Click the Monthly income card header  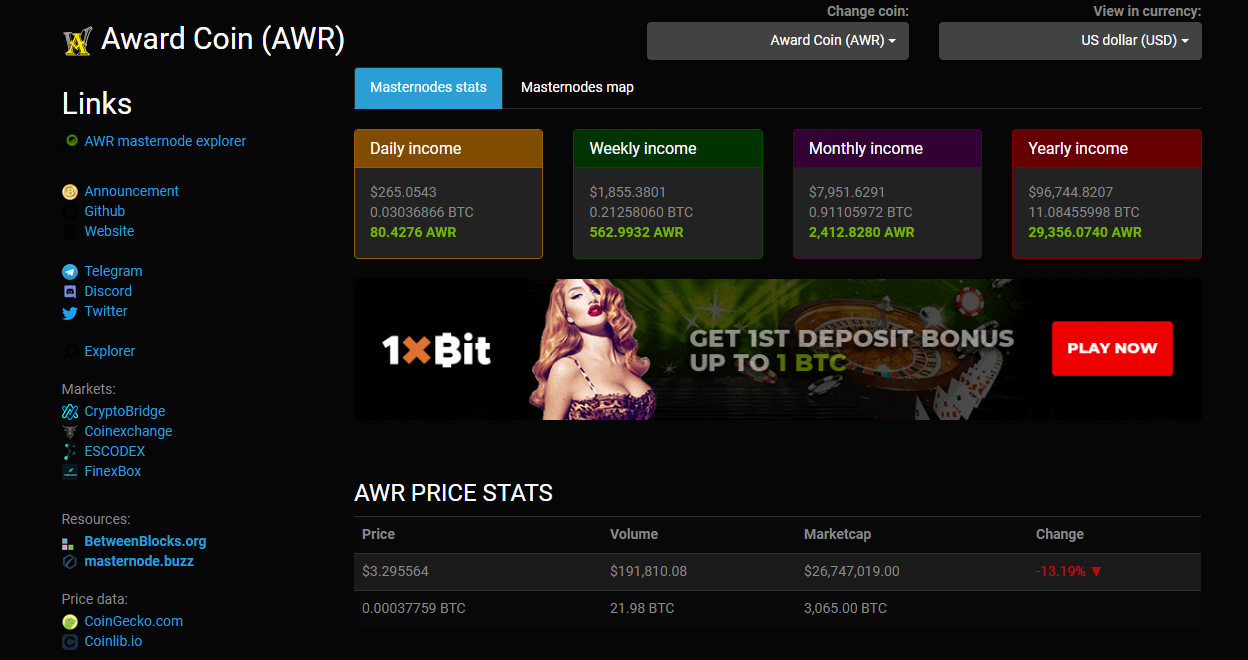[x=887, y=148]
